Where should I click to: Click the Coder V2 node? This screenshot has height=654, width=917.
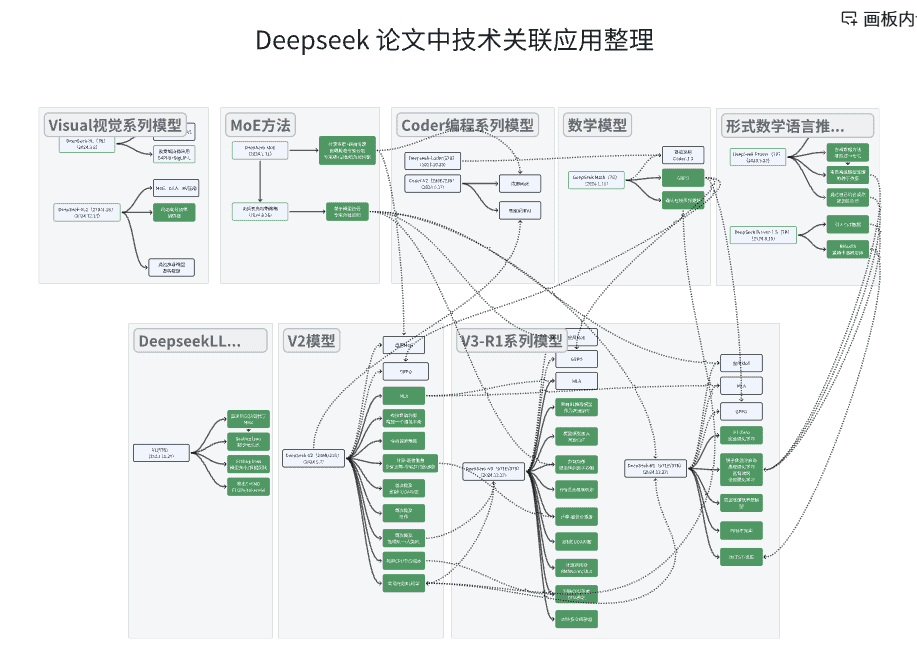click(x=432, y=183)
